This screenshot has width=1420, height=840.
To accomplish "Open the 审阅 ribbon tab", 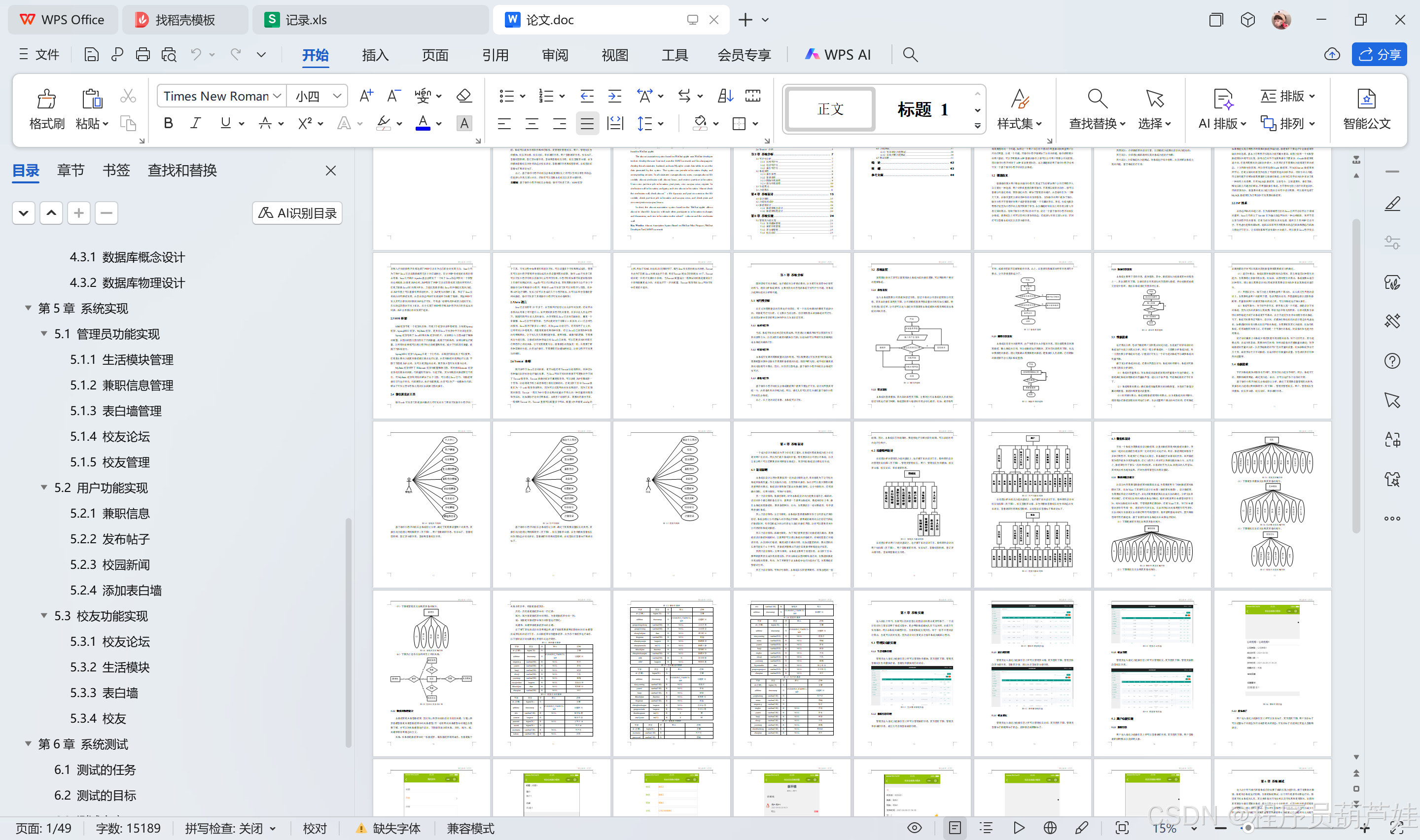I will click(555, 55).
